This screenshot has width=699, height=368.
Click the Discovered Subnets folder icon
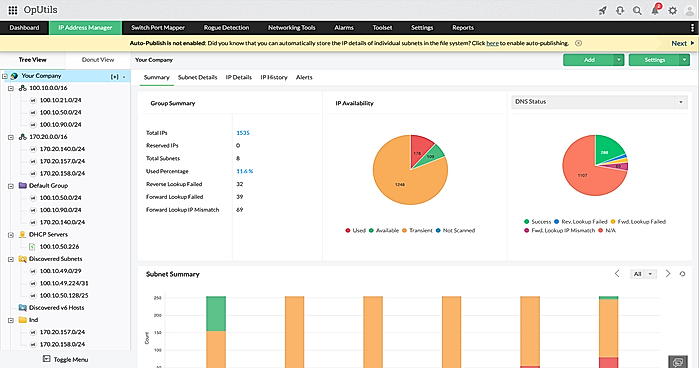[23, 259]
